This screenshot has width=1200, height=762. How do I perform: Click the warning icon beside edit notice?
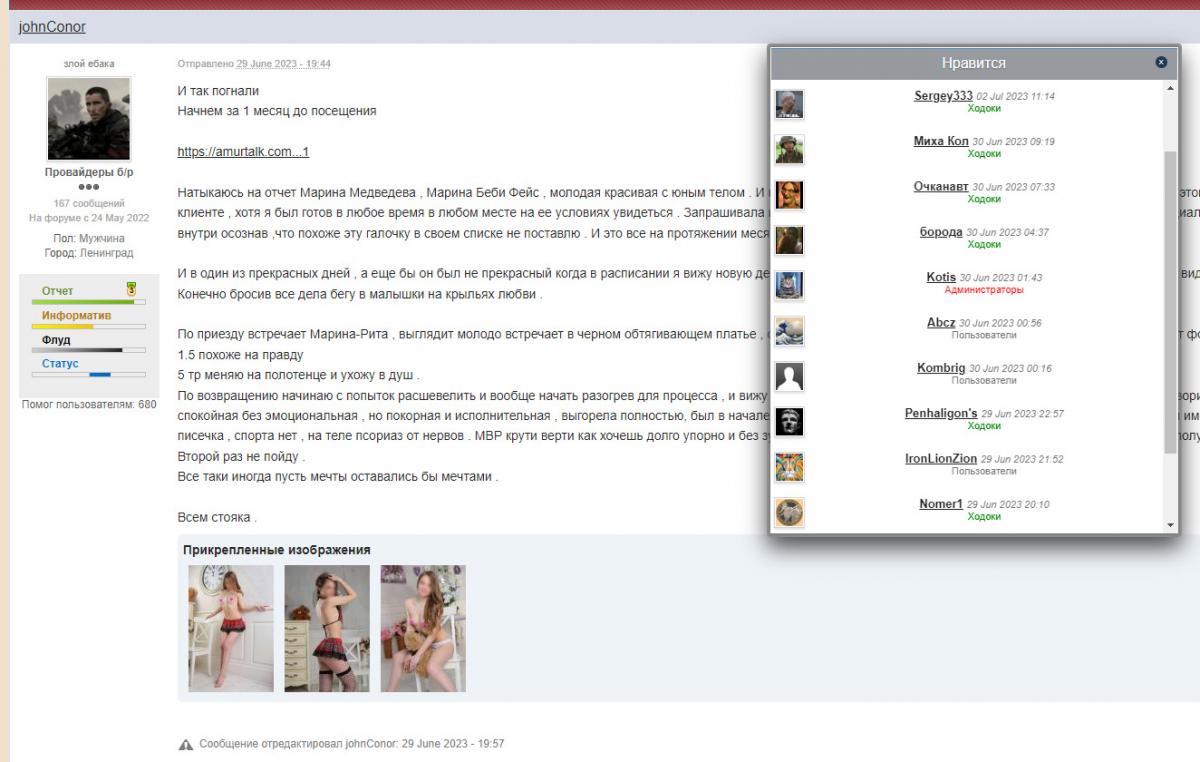185,745
